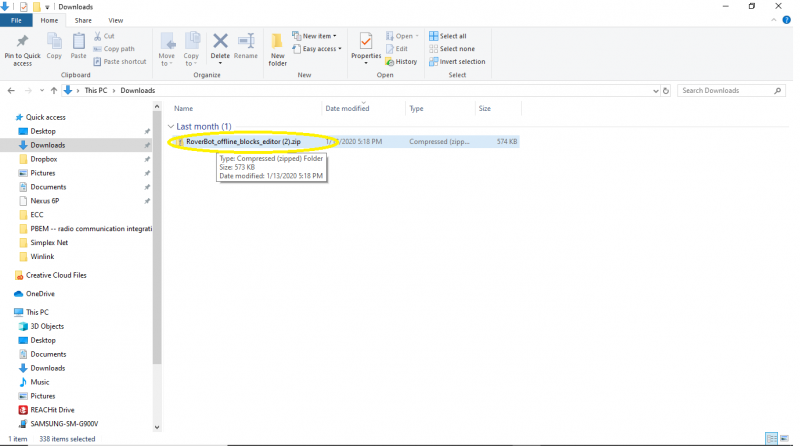
Task: Click the Open command in ribbon
Action: (x=402, y=36)
